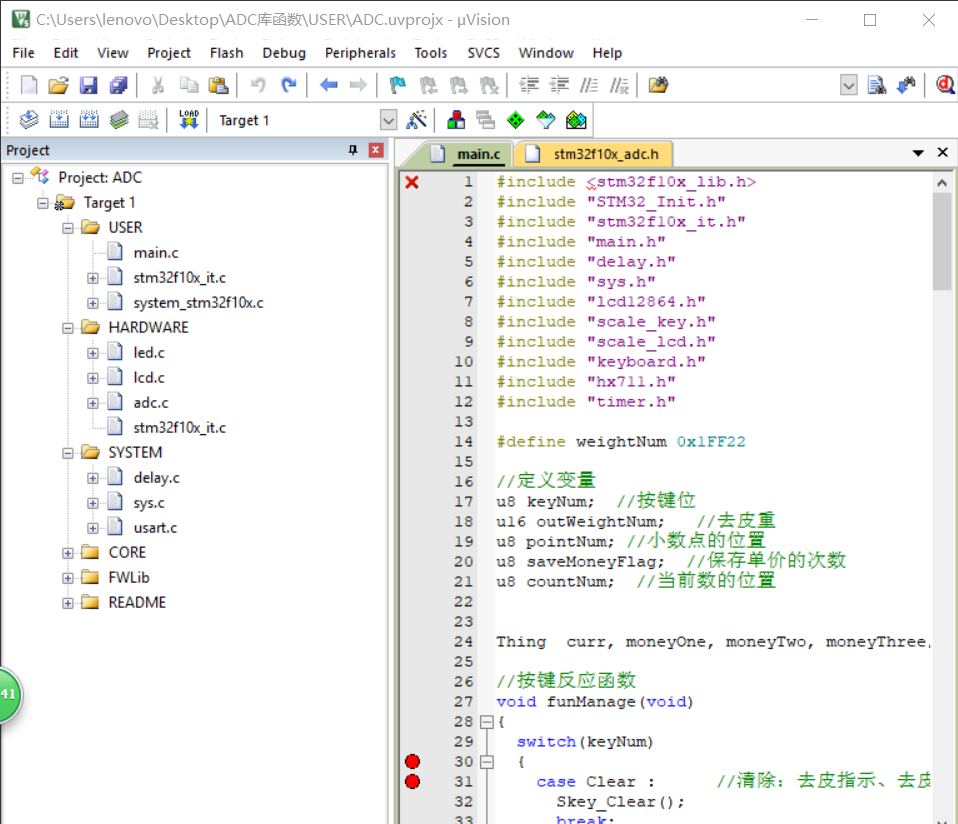
Task: Indent the selected lines
Action: click(529, 85)
